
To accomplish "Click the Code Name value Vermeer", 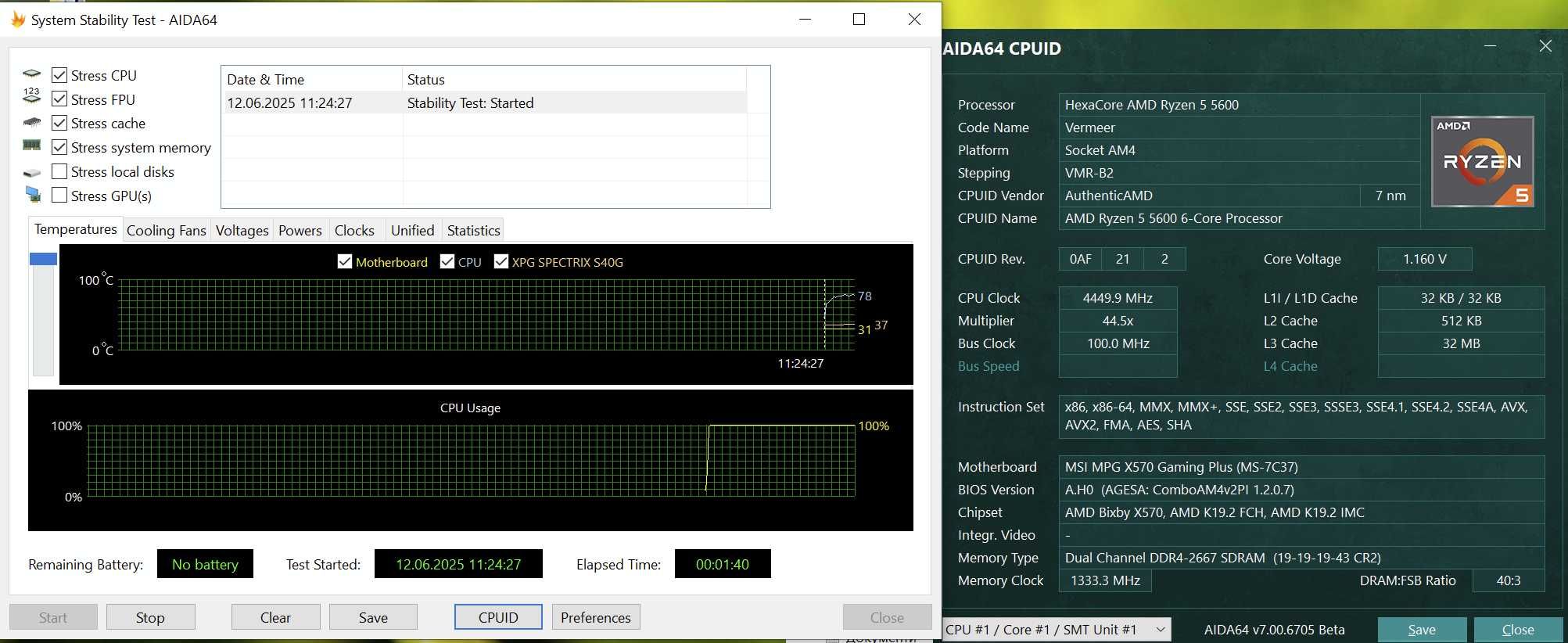I will (1239, 128).
